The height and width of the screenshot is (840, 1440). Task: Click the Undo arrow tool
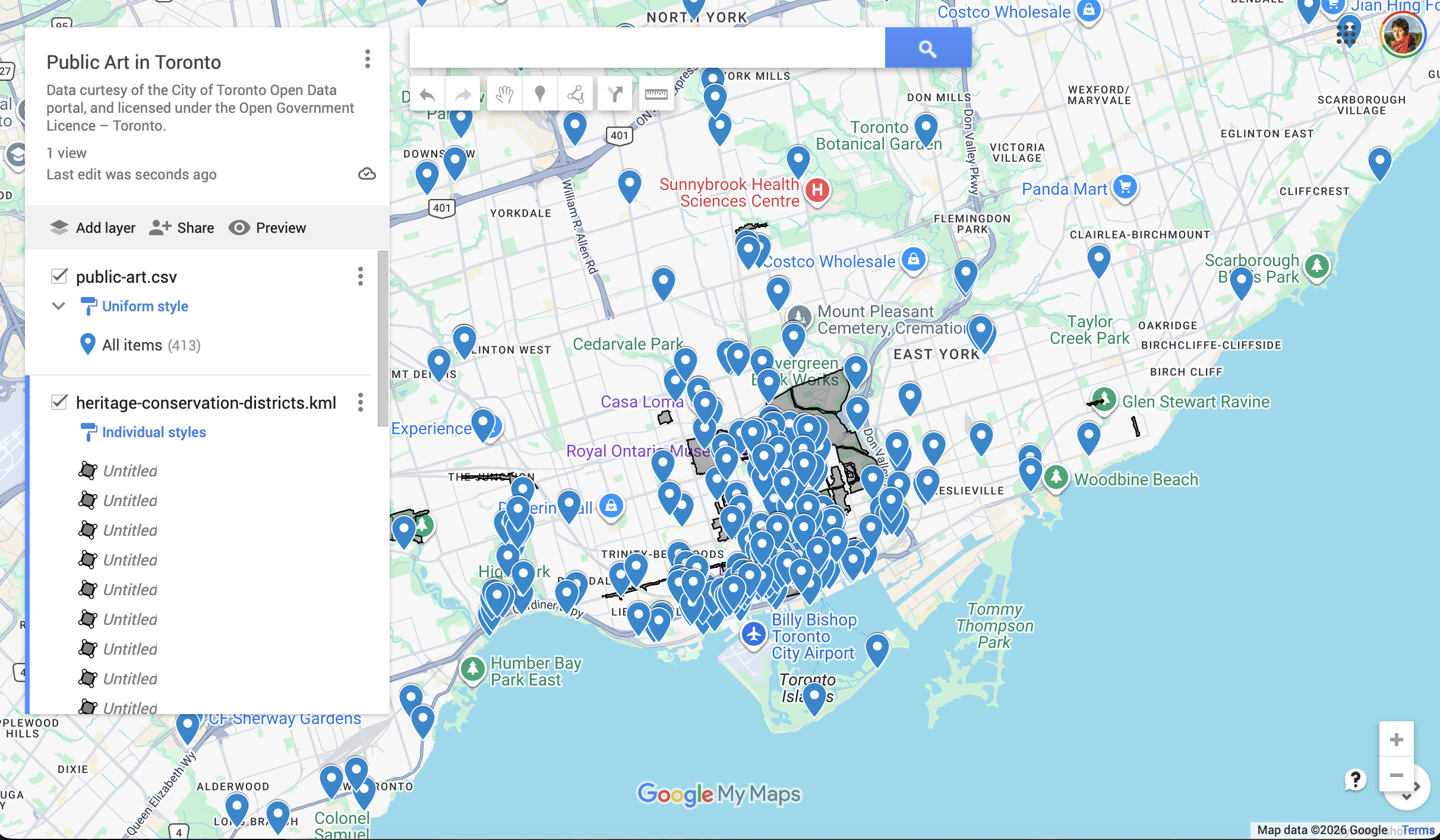(427, 94)
